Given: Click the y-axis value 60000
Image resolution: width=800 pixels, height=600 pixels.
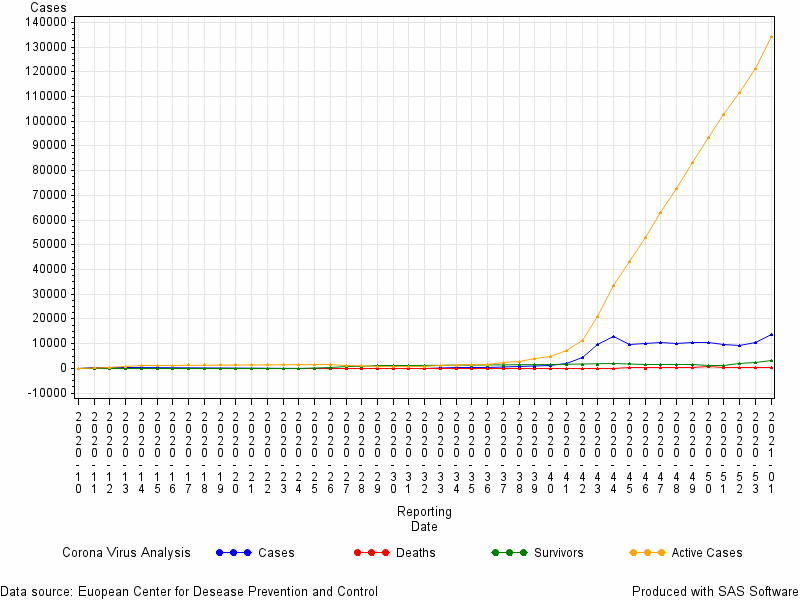Looking at the screenshot, I should coord(48,220).
